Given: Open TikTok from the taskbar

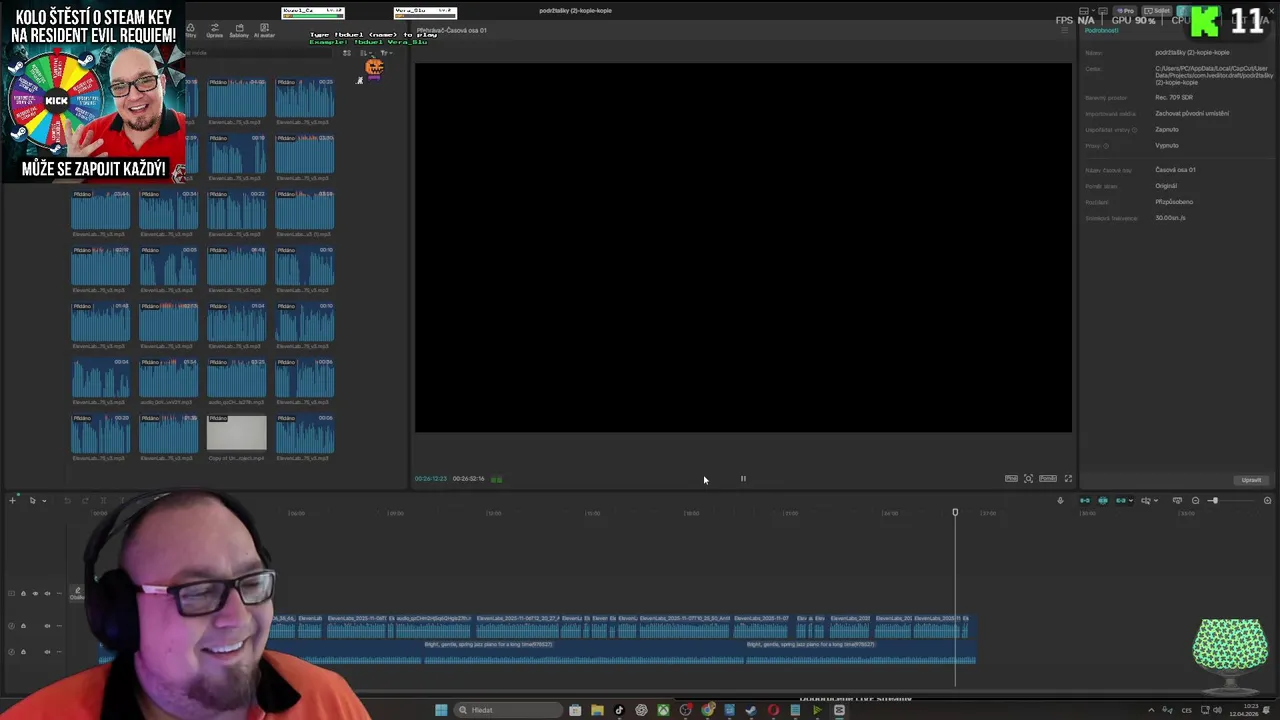Looking at the screenshot, I should coord(619,710).
